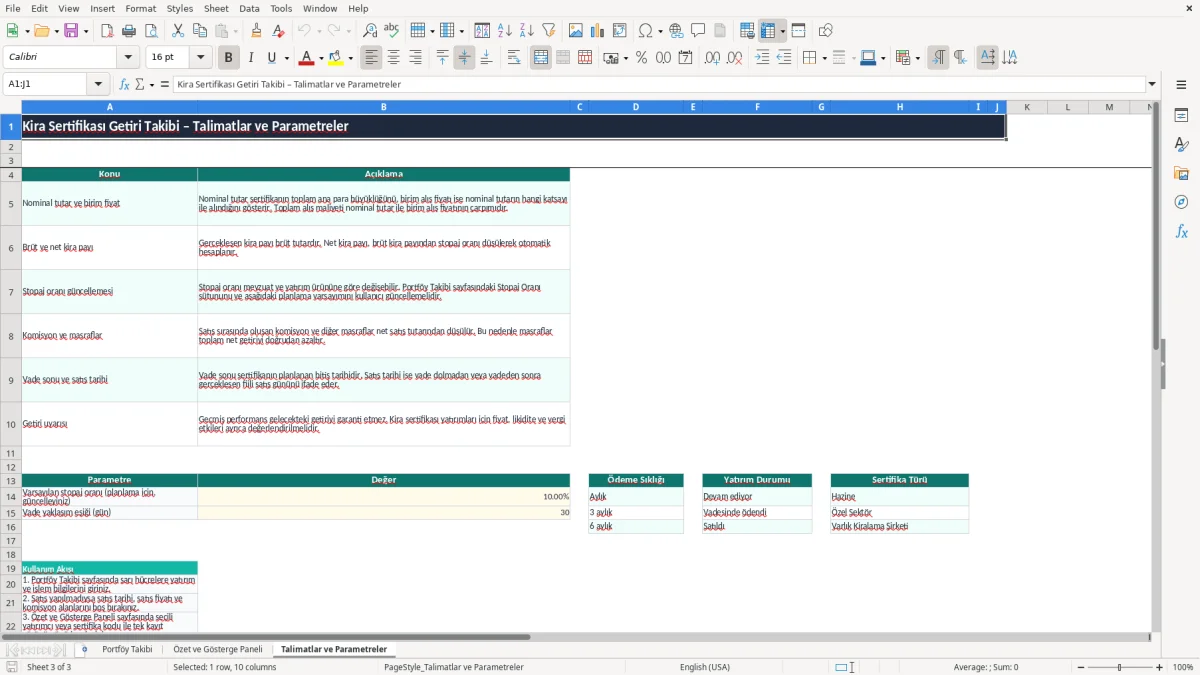The height and width of the screenshot is (675, 1200).
Task: Open sidebar Styles panel
Action: (1181, 145)
